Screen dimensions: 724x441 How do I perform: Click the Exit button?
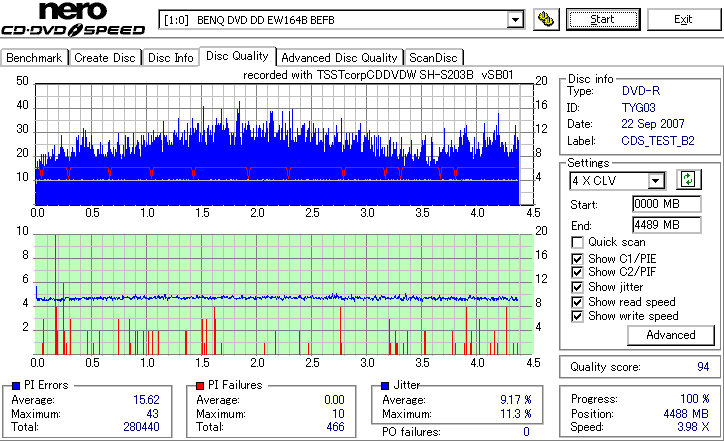683,19
